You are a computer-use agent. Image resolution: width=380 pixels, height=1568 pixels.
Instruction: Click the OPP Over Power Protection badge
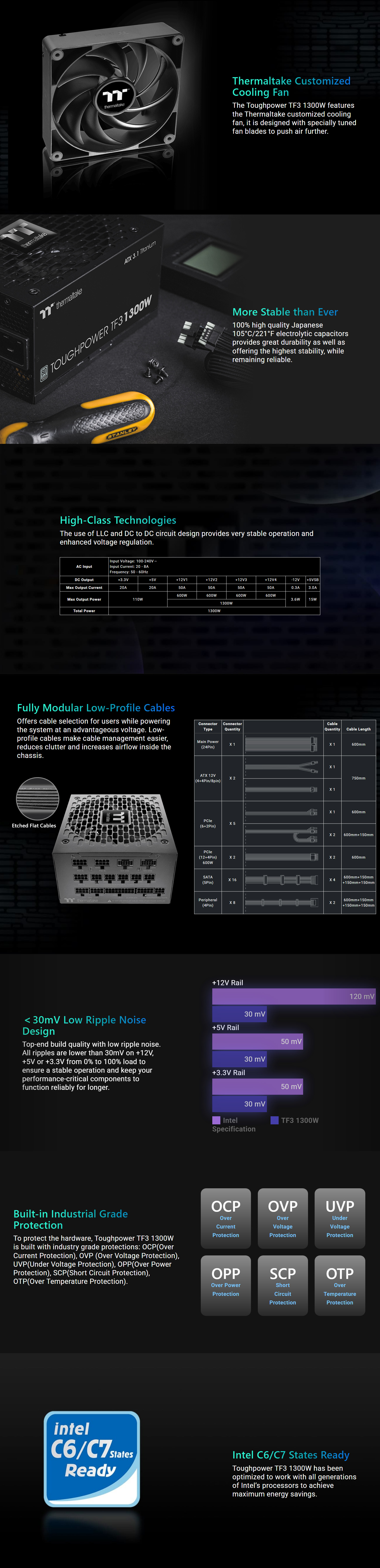(226, 1286)
